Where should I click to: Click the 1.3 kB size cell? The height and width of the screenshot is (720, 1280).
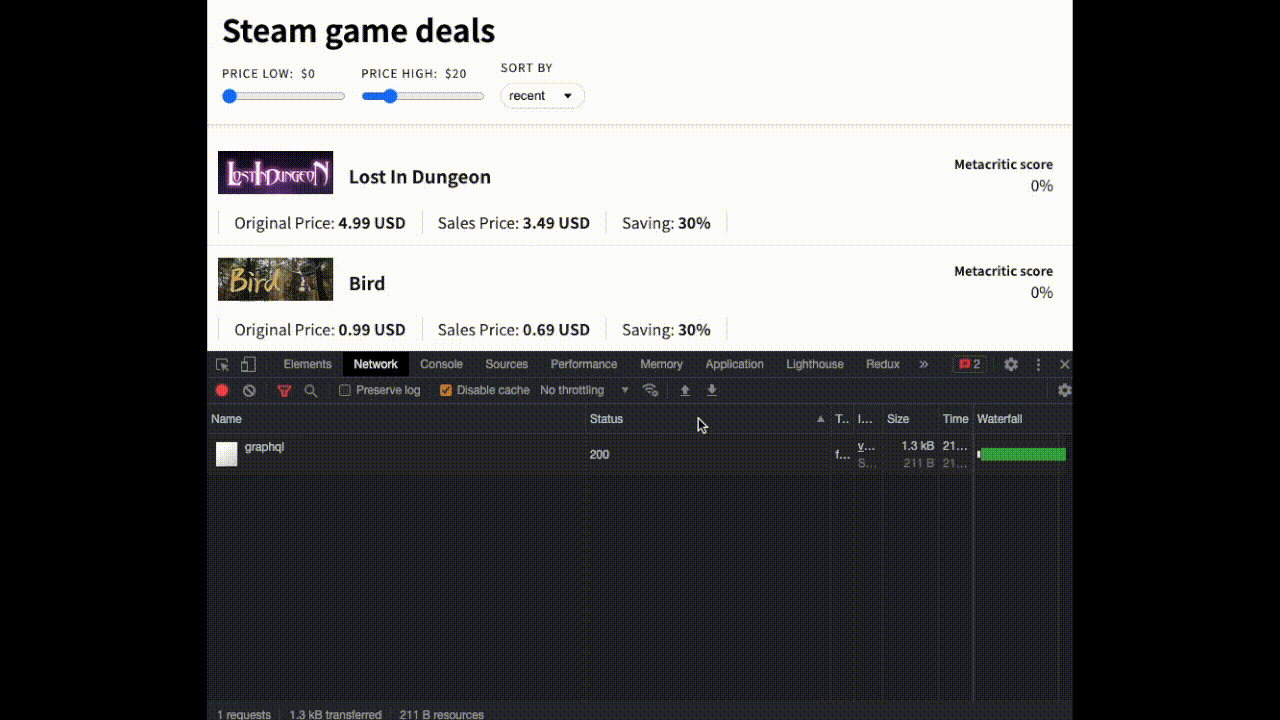917,446
